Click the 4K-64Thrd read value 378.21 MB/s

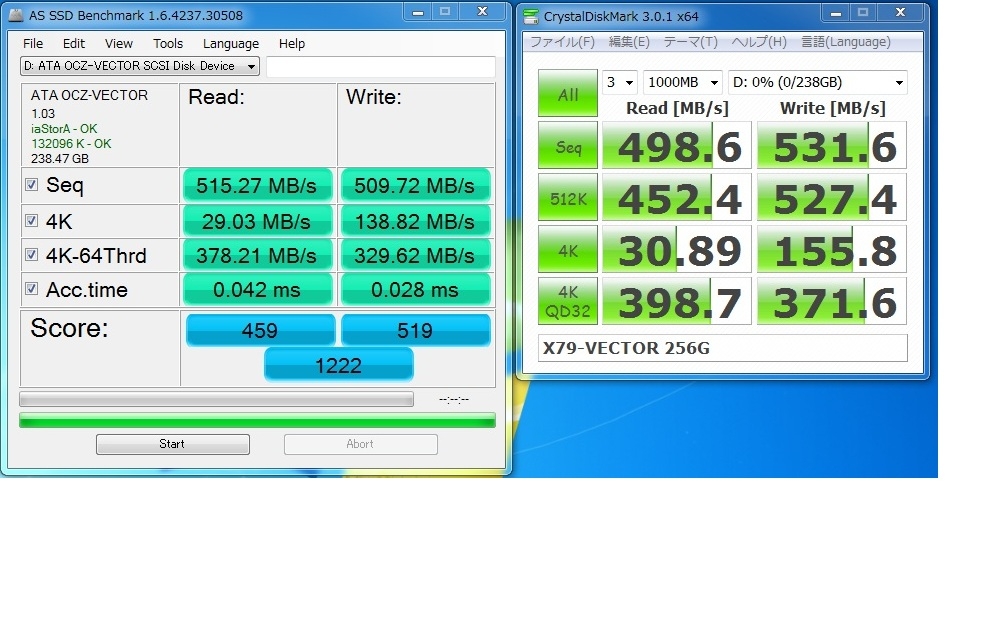[x=257, y=255]
